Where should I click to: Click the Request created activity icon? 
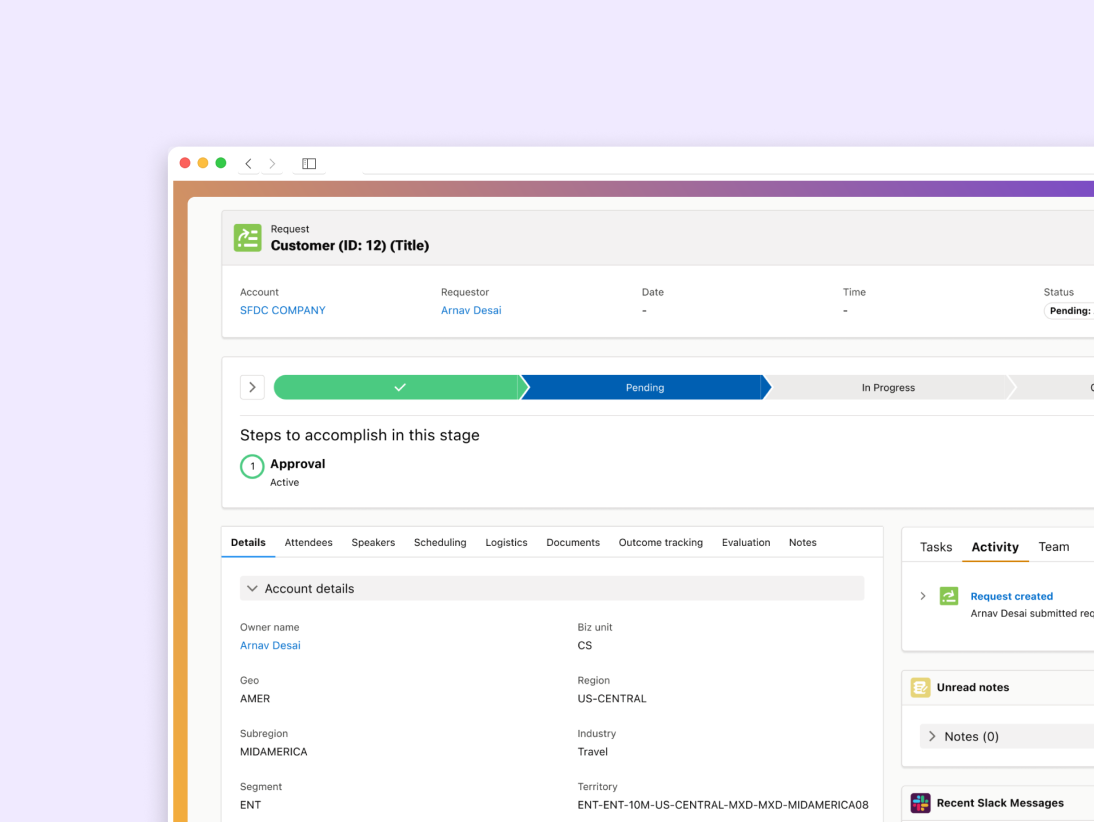click(x=949, y=596)
